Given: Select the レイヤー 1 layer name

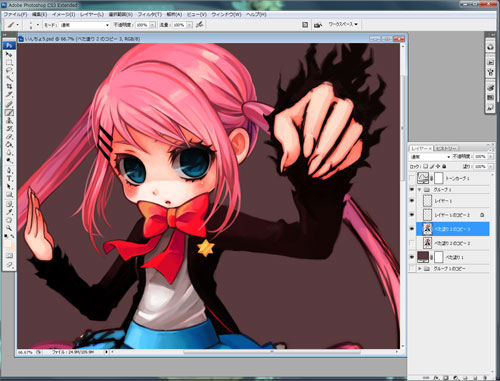Looking at the screenshot, I should (443, 201).
